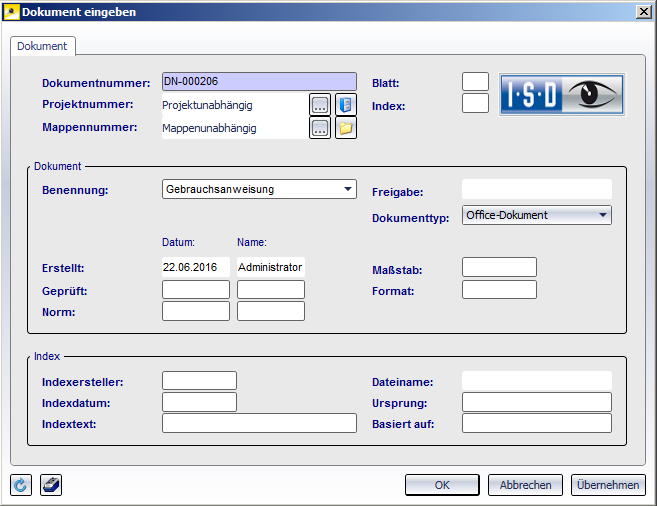Focus the Indextext input field

[259, 423]
